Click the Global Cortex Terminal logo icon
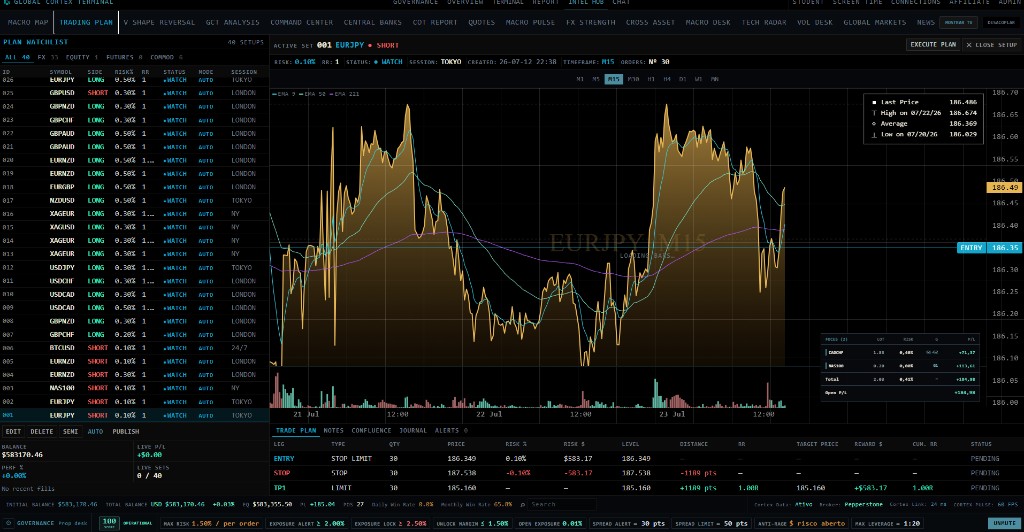This screenshot has width=1024, height=532. pyautogui.click(x=7, y=3)
